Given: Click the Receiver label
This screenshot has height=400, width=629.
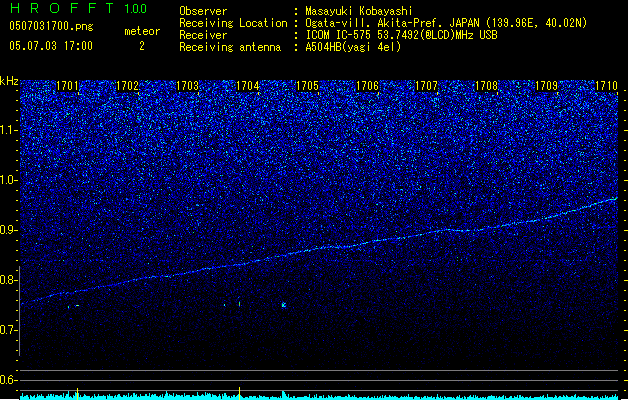Looking at the screenshot, I should [203, 35].
